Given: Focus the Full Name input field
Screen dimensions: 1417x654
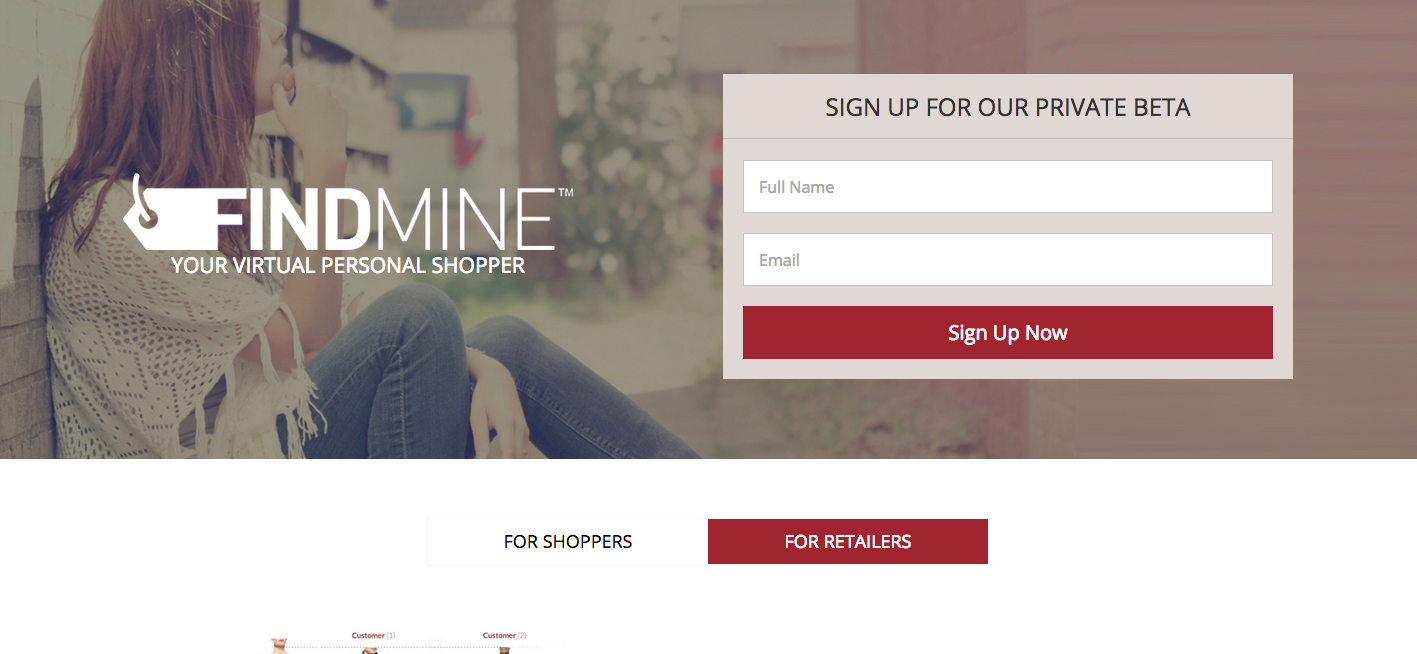Looking at the screenshot, I should pos(1008,187).
